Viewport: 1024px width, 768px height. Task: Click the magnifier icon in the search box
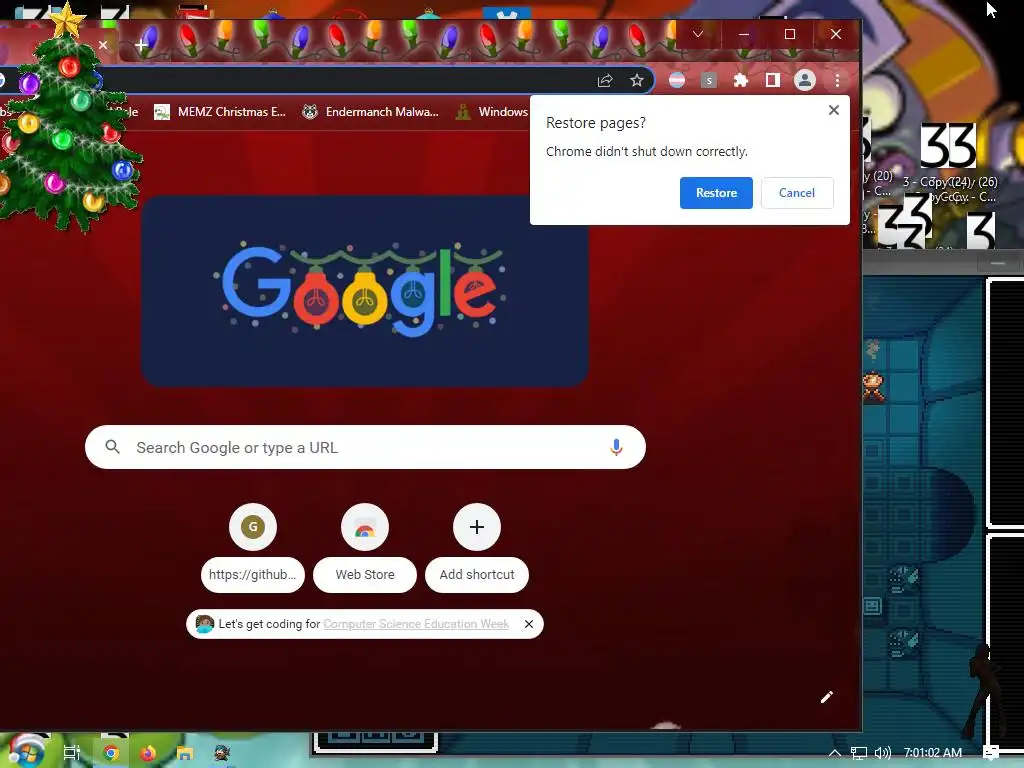[112, 447]
